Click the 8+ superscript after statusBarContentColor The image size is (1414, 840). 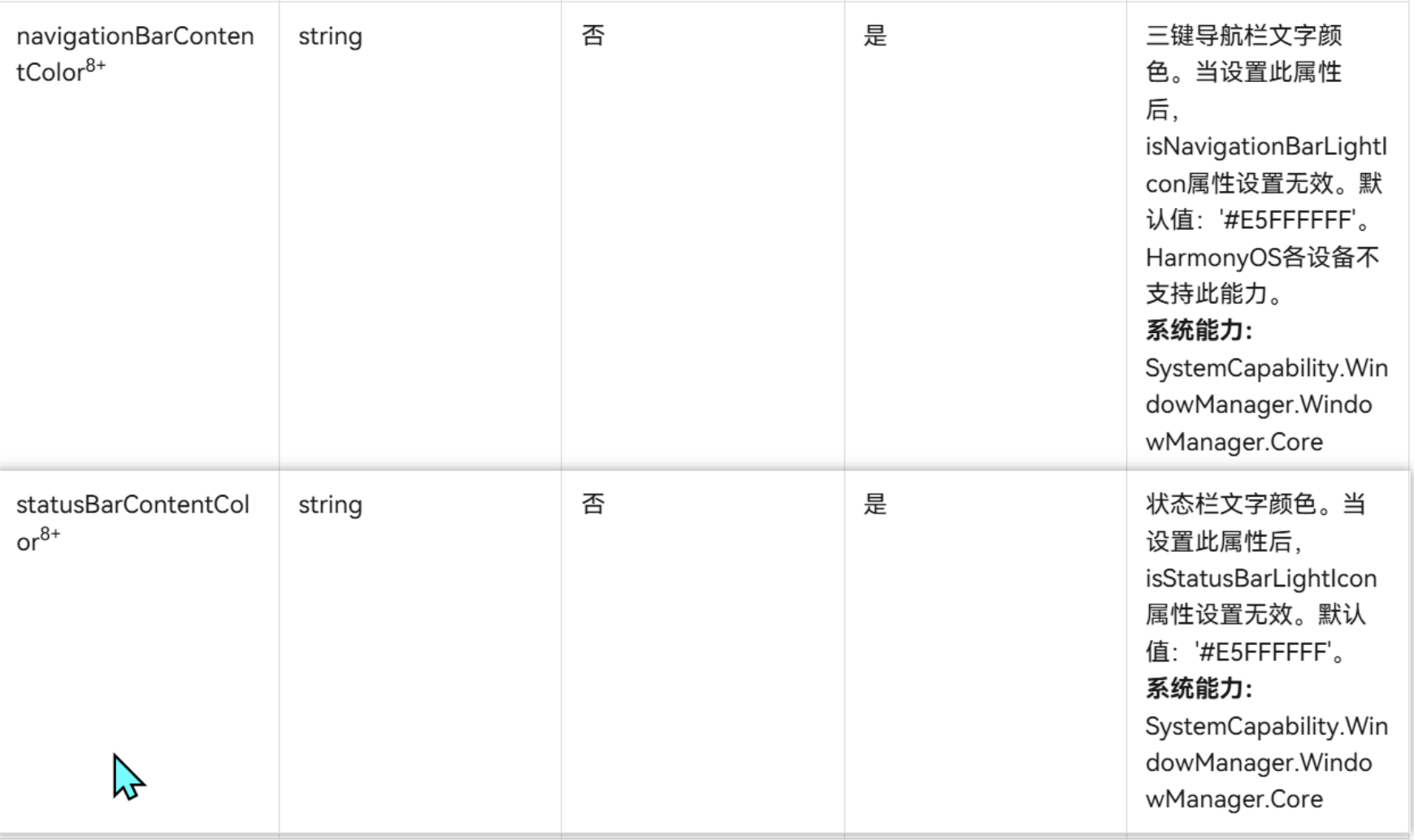coord(50,535)
